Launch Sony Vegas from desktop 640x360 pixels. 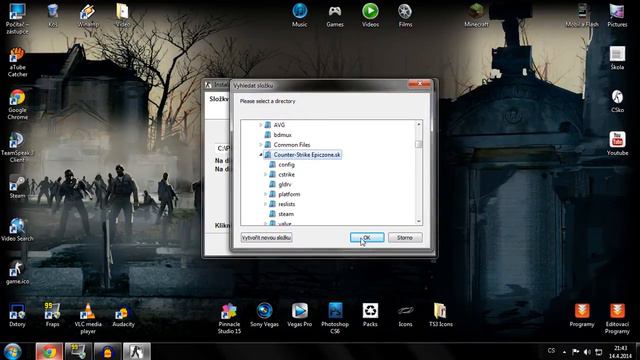(x=264, y=315)
